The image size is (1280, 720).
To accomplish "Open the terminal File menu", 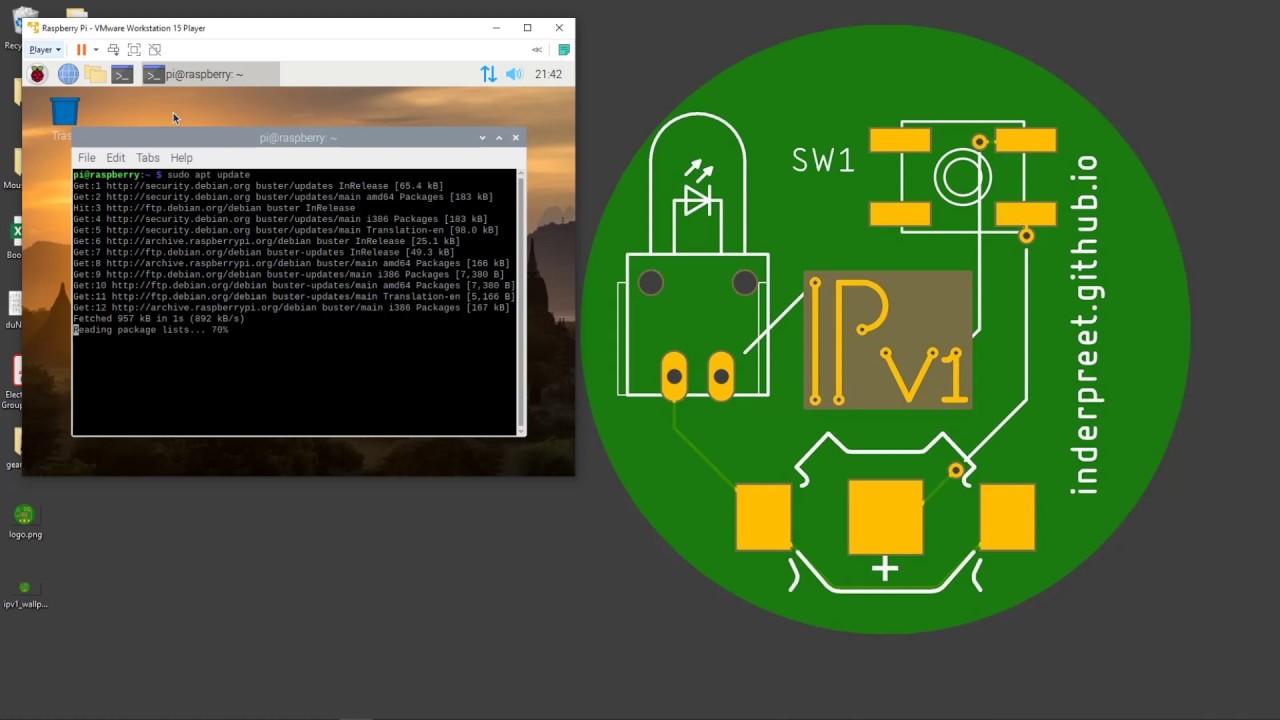I will tap(87, 158).
